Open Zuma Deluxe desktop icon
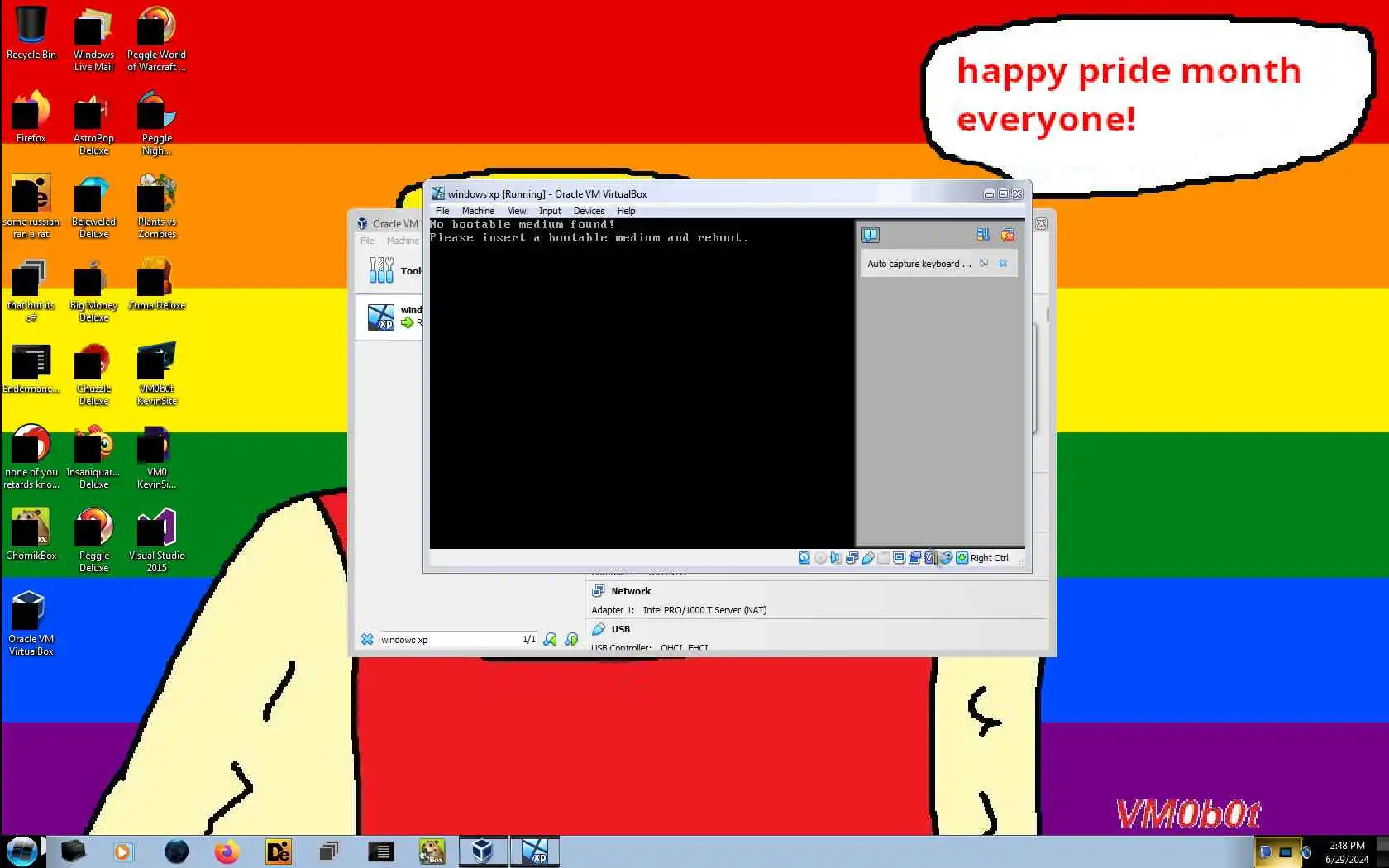Image resolution: width=1389 pixels, height=868 pixels. pyautogui.click(x=156, y=284)
